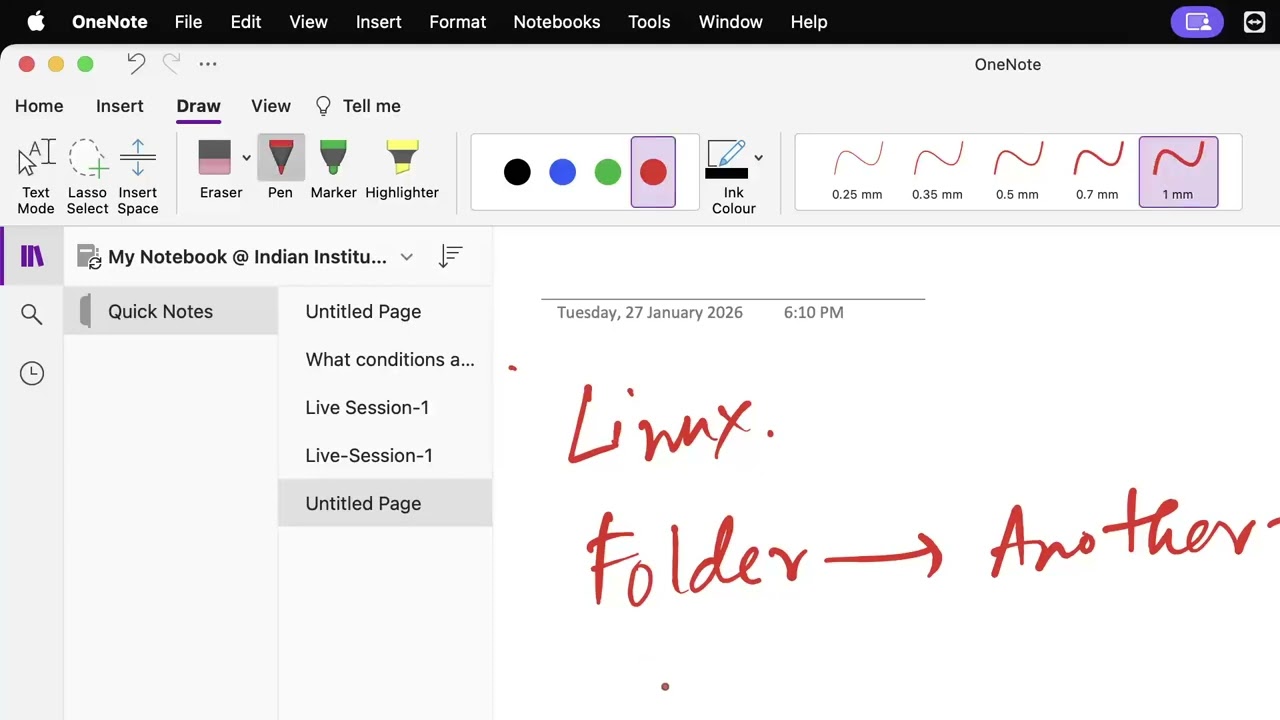Screen dimensions: 1280x720
Task: Click the page date Tuesday, 27 January 2026
Action: pos(650,312)
